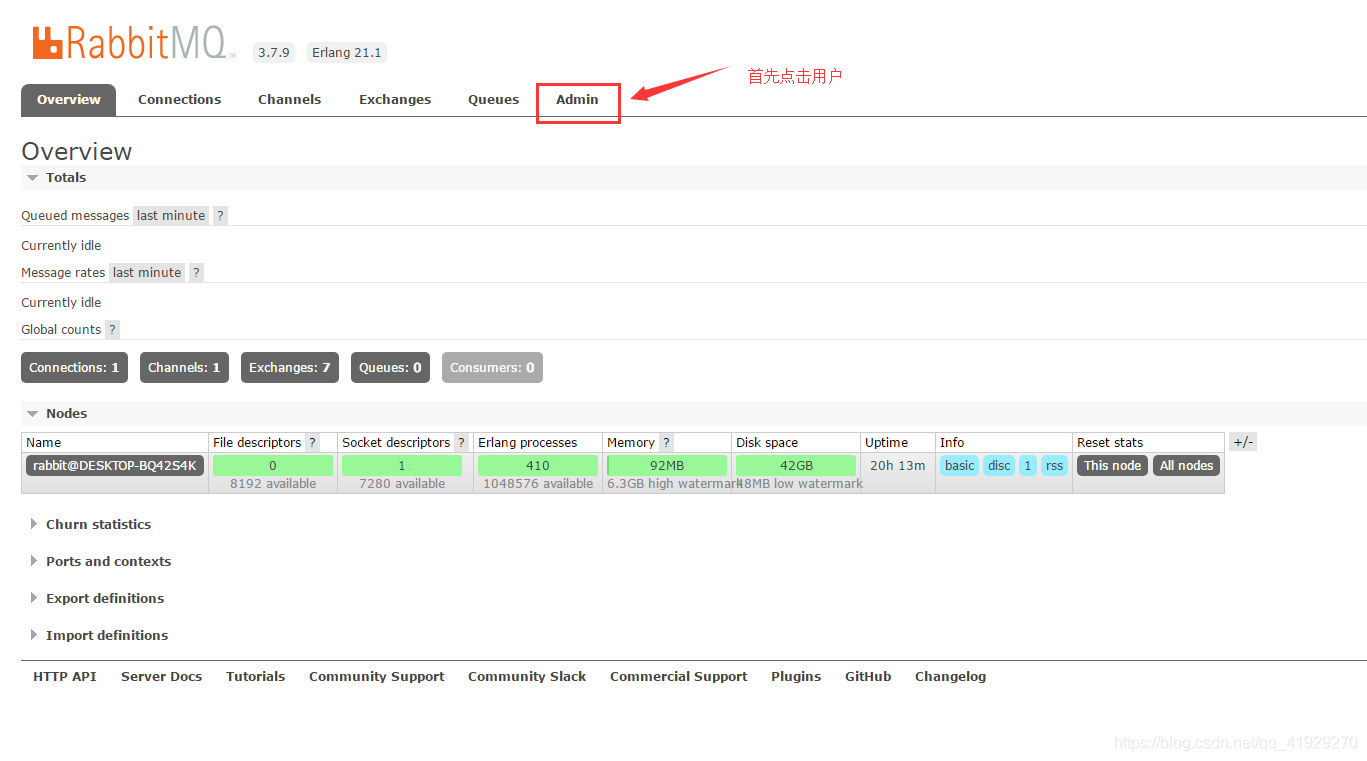Click Channels: 1 count button
The image size is (1367, 761).
coord(184,367)
